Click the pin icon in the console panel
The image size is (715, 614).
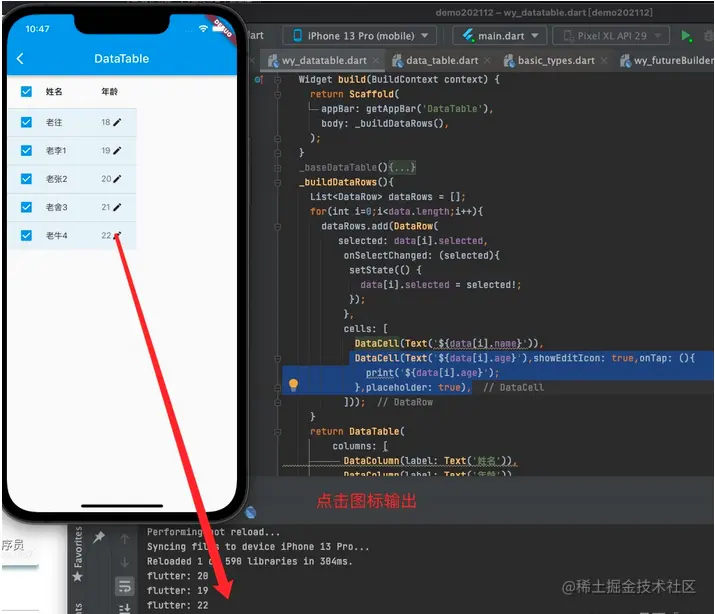[99, 537]
